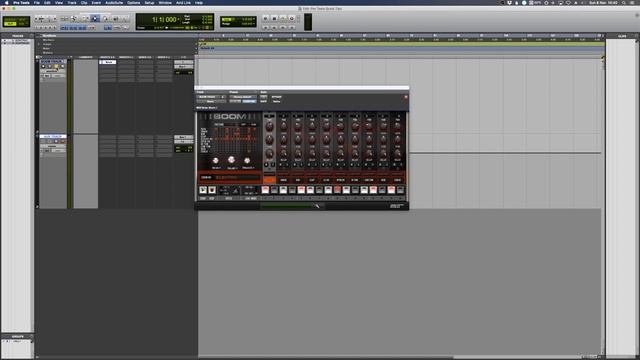The width and height of the screenshot is (640, 360).
Task: Click the second track's name button
Action: point(53,136)
